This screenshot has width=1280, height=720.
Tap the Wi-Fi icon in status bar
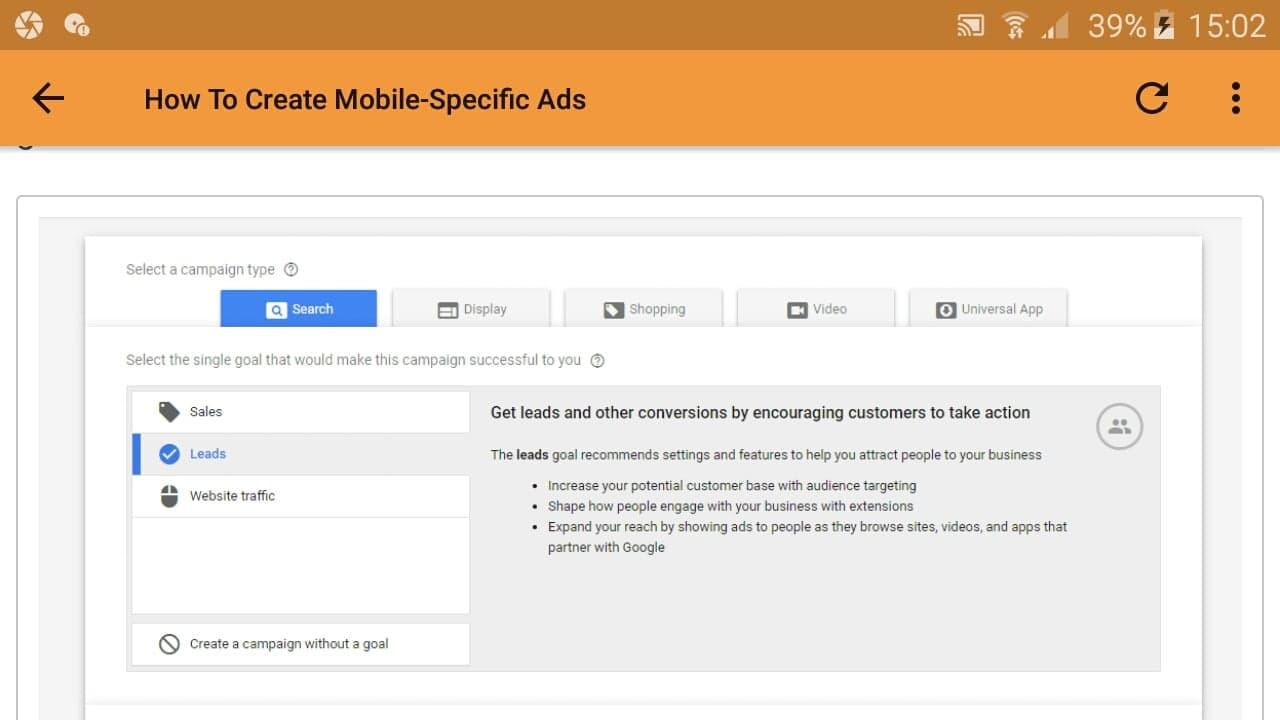(x=1016, y=26)
